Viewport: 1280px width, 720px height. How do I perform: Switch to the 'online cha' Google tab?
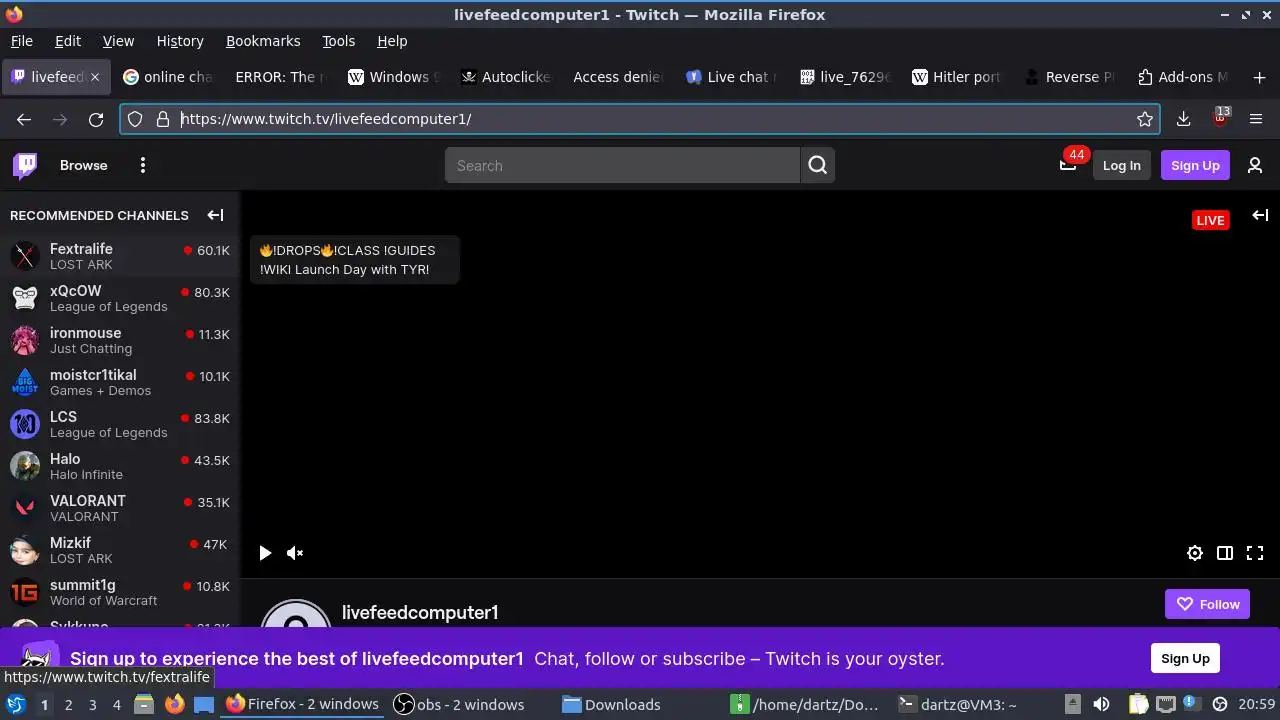point(167,77)
